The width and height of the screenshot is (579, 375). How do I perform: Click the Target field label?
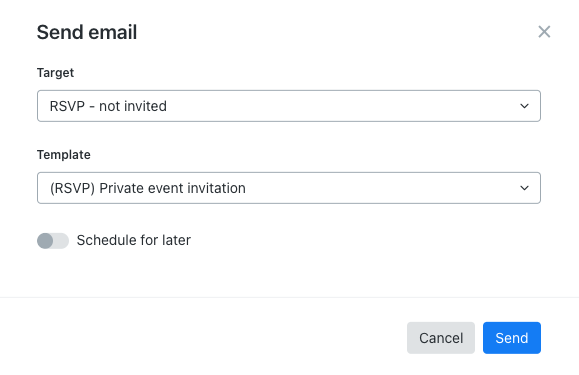(x=55, y=73)
